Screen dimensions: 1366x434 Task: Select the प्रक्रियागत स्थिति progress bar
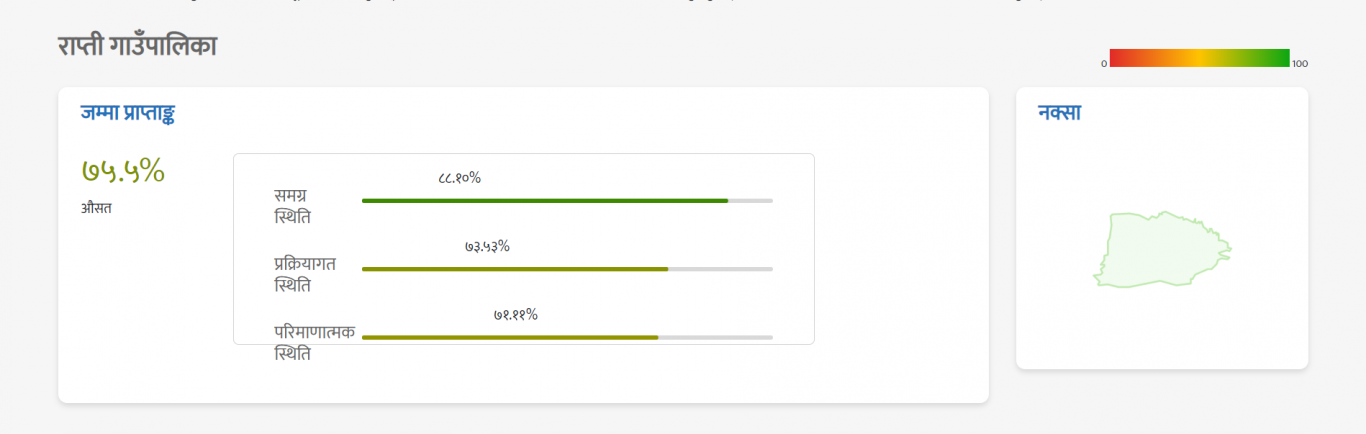pyautogui.click(x=567, y=269)
